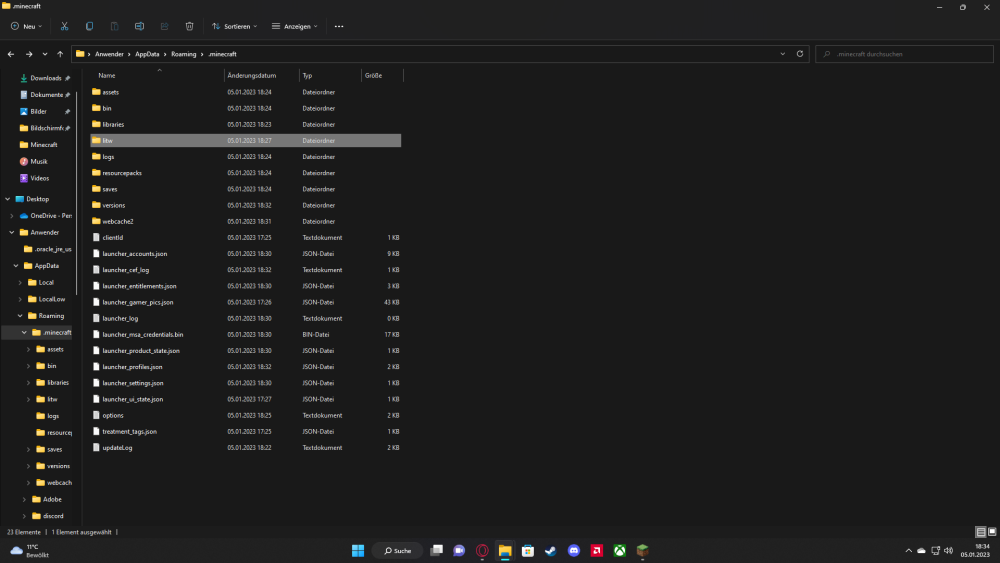Image resolution: width=1000 pixels, height=563 pixels.
Task: Click Roaming in the address breadcrumb
Action: [184, 54]
